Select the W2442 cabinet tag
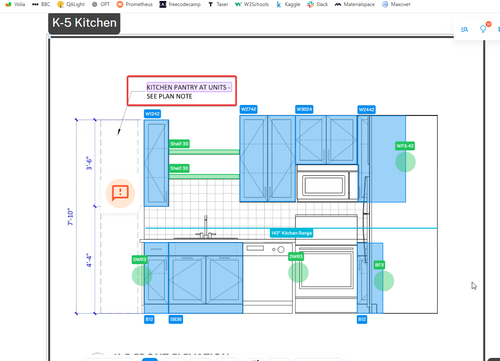500x361 pixels. coord(366,110)
